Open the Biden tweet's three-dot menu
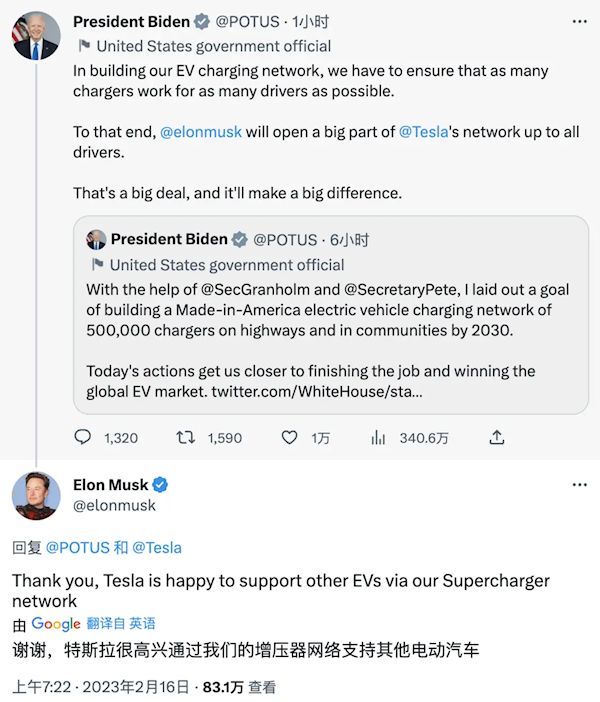Viewport: 600px width, 702px height. tap(579, 21)
